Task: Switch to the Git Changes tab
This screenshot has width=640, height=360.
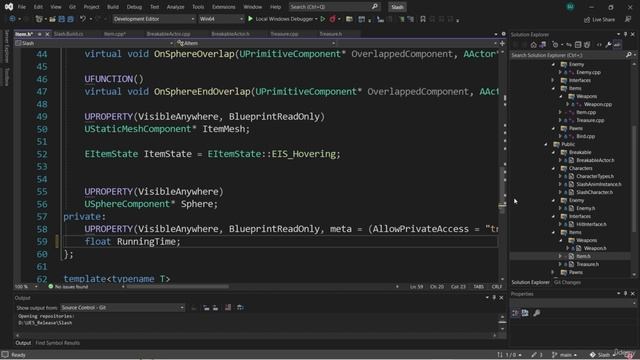Action: [x=567, y=282]
